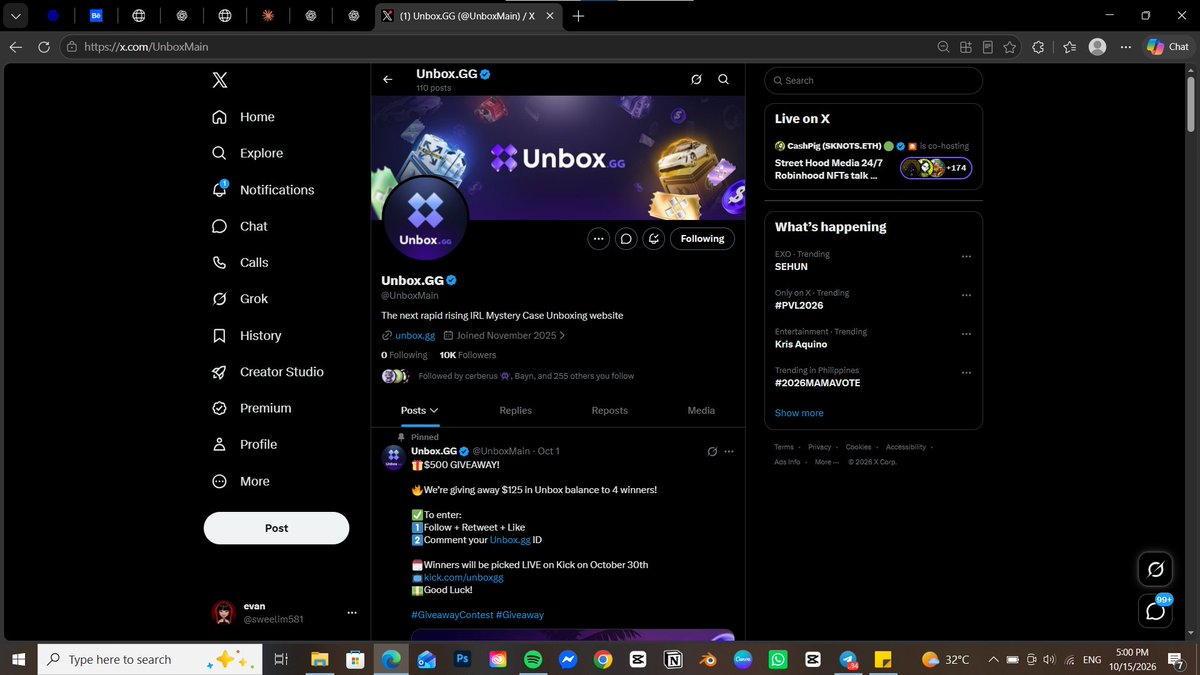Refresh the page in the browser
Viewport: 1200px width, 675px height.
tap(43, 46)
